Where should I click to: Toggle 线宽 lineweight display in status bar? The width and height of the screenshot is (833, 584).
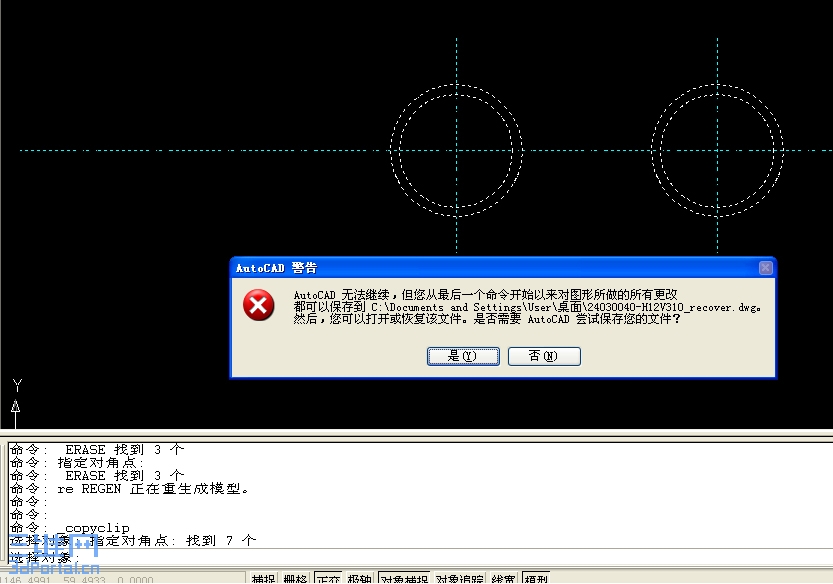point(503,579)
